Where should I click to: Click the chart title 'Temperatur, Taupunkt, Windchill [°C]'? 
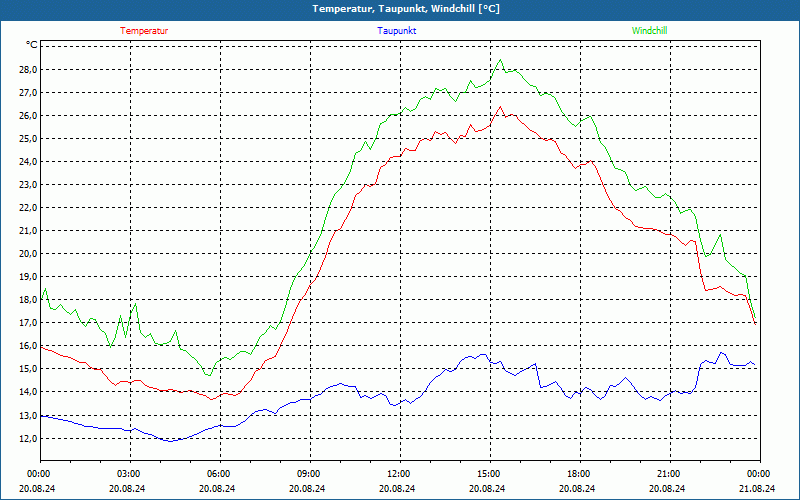tap(406, 9)
